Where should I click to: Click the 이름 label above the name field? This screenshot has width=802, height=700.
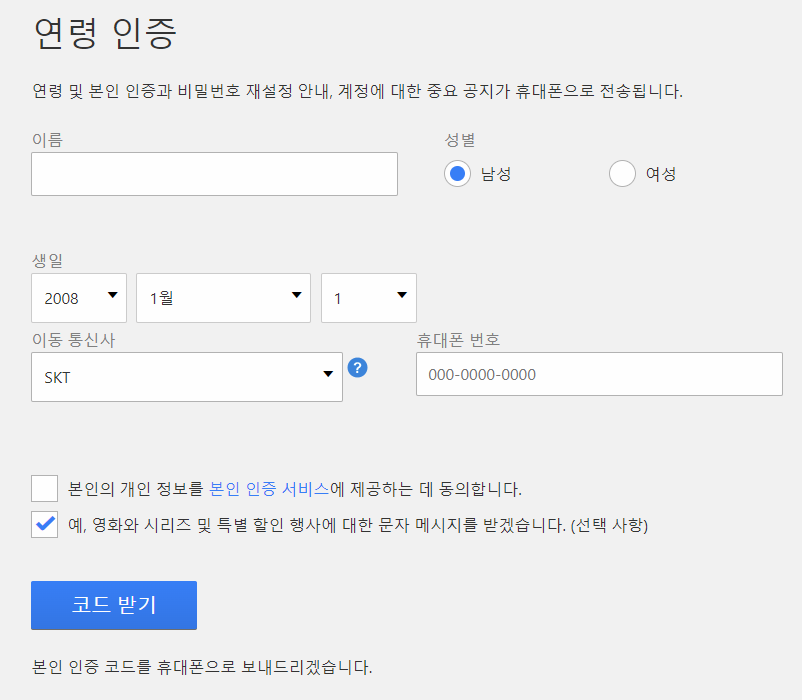[48, 140]
